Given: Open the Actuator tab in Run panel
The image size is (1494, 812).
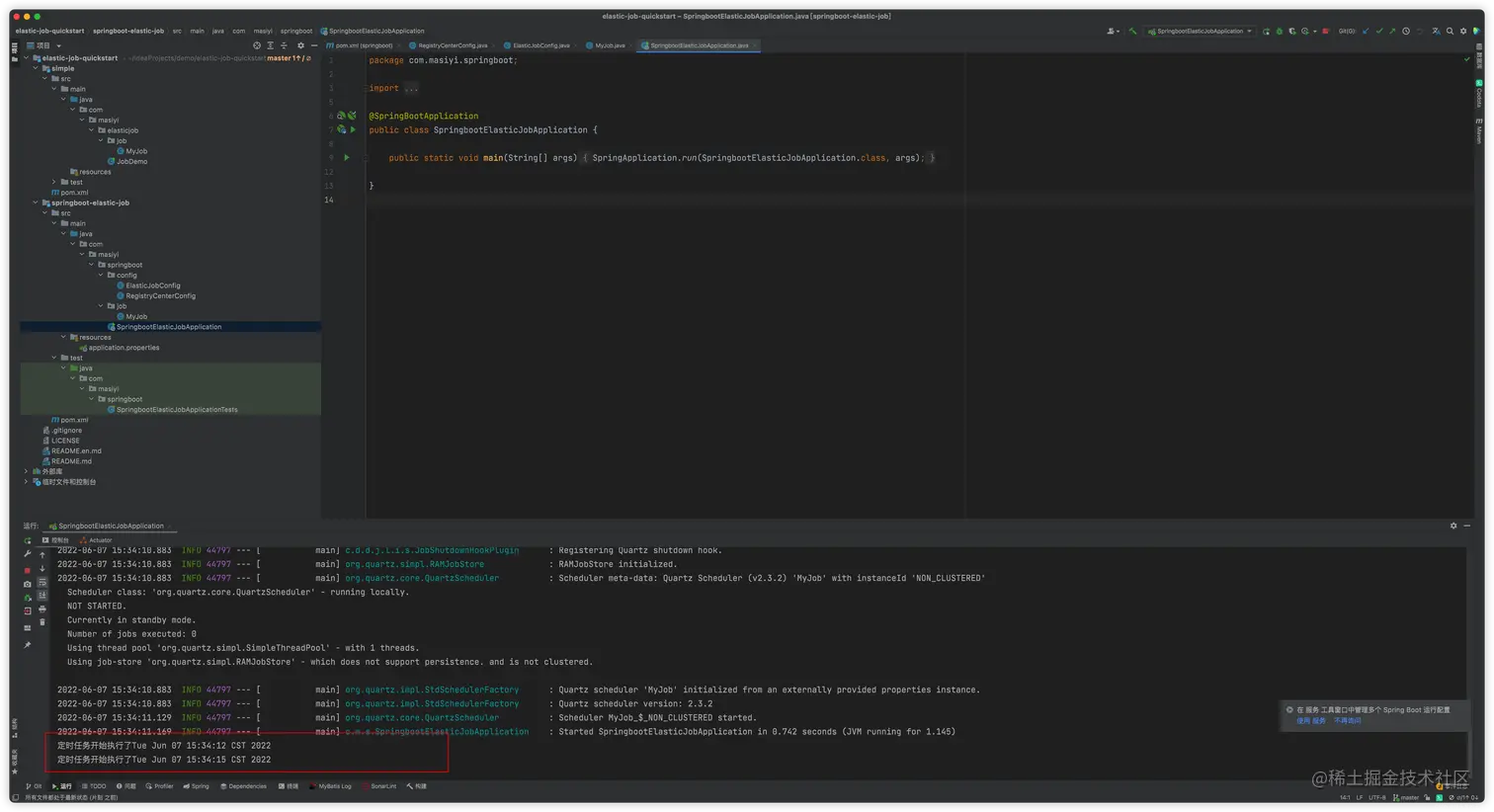Looking at the screenshot, I should [100, 540].
